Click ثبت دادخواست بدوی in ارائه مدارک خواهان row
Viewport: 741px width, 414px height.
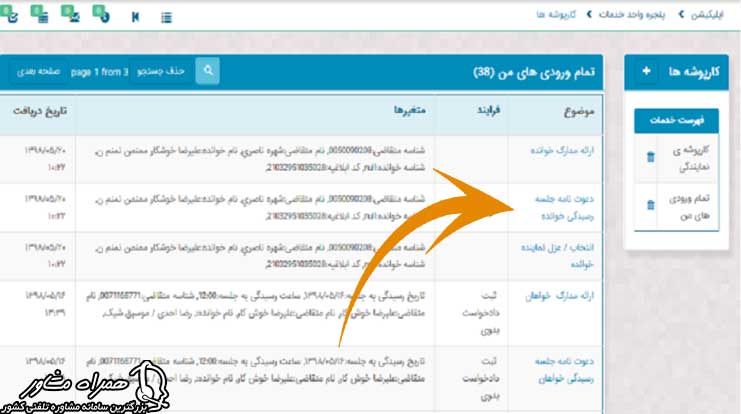tap(481, 313)
